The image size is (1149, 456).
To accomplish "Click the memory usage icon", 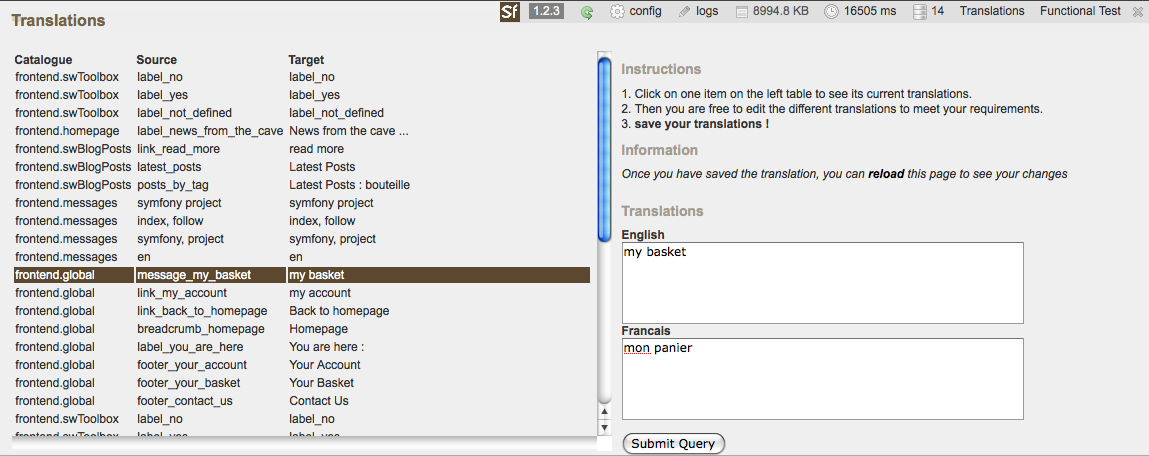I will pos(742,12).
